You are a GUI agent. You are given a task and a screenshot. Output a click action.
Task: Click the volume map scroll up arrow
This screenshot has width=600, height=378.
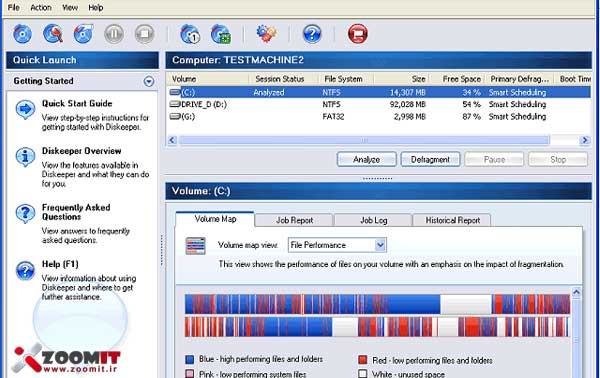576,293
